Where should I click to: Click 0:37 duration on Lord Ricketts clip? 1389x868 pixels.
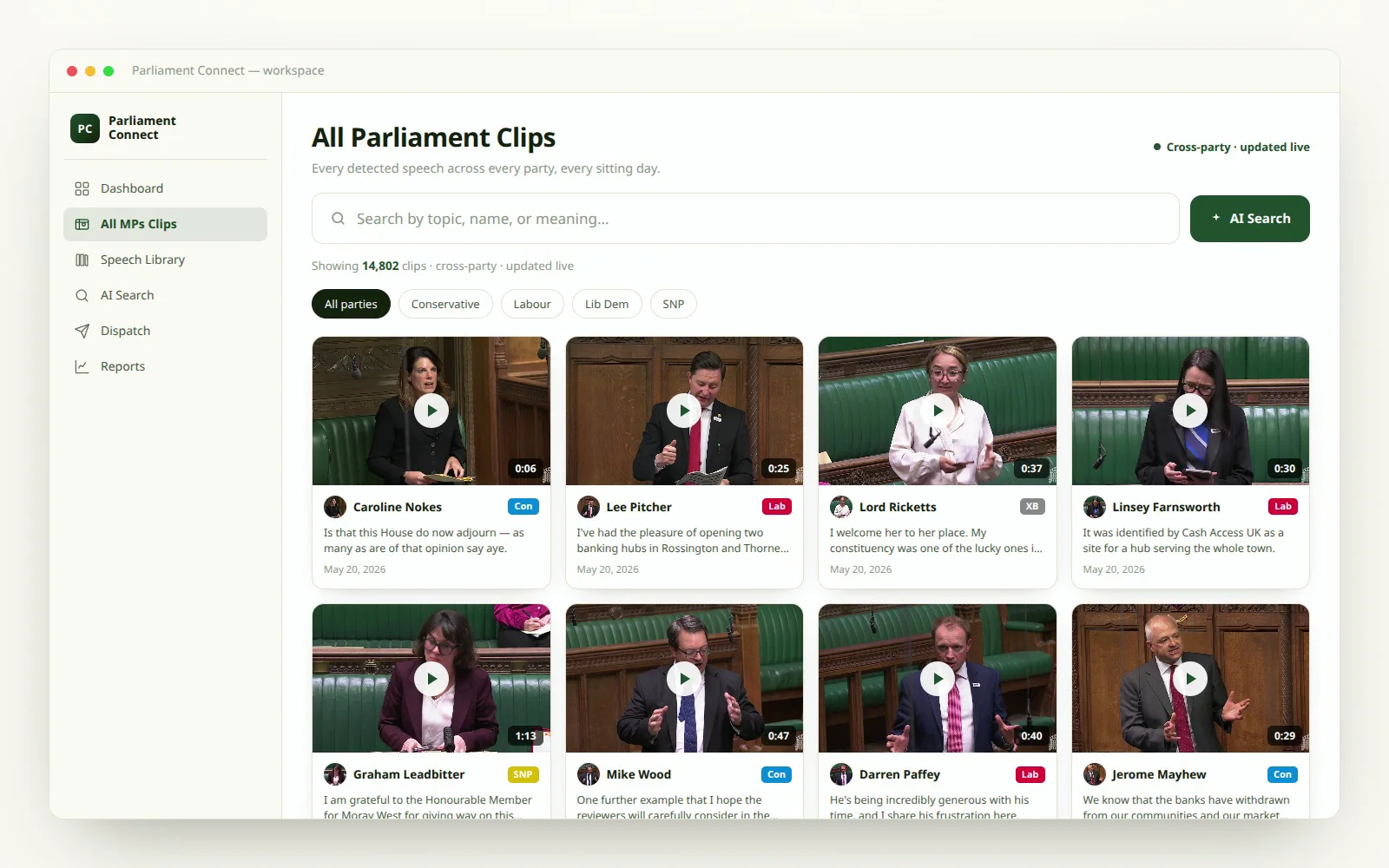click(x=1031, y=469)
